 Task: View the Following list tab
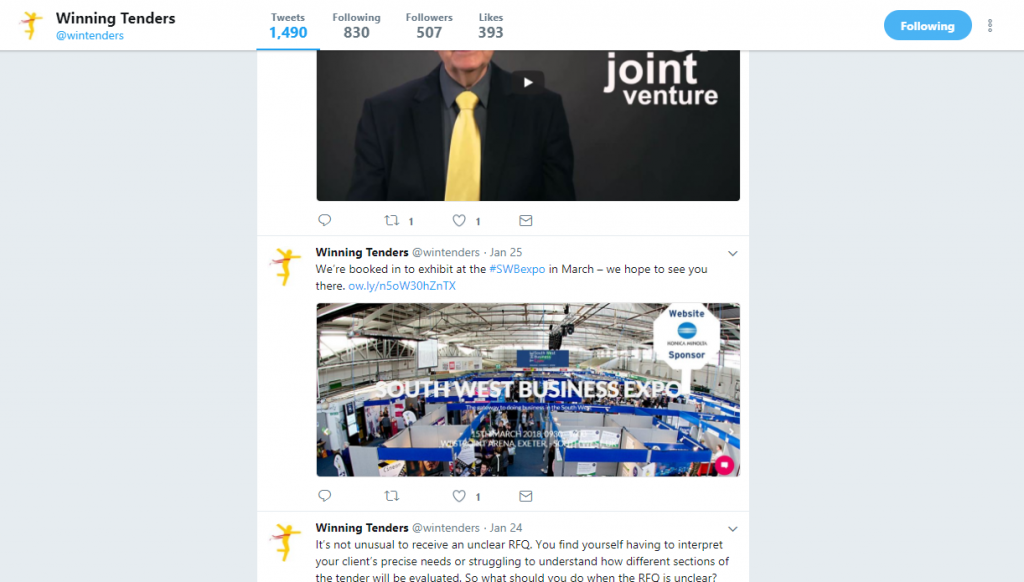click(x=357, y=25)
